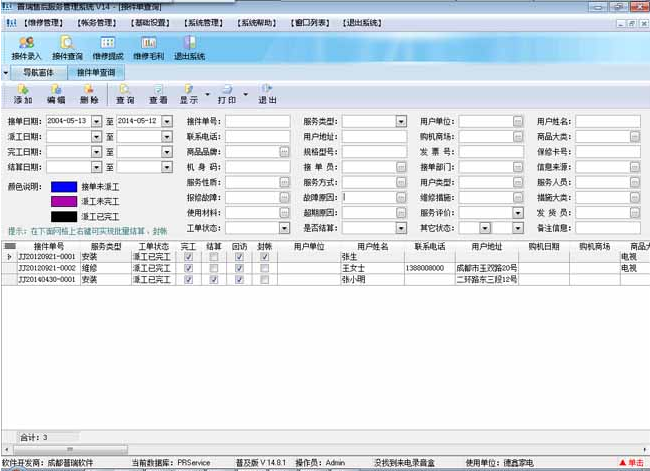Open the 【基础设置】 menu
The image size is (650, 471).
(x=150, y=23)
